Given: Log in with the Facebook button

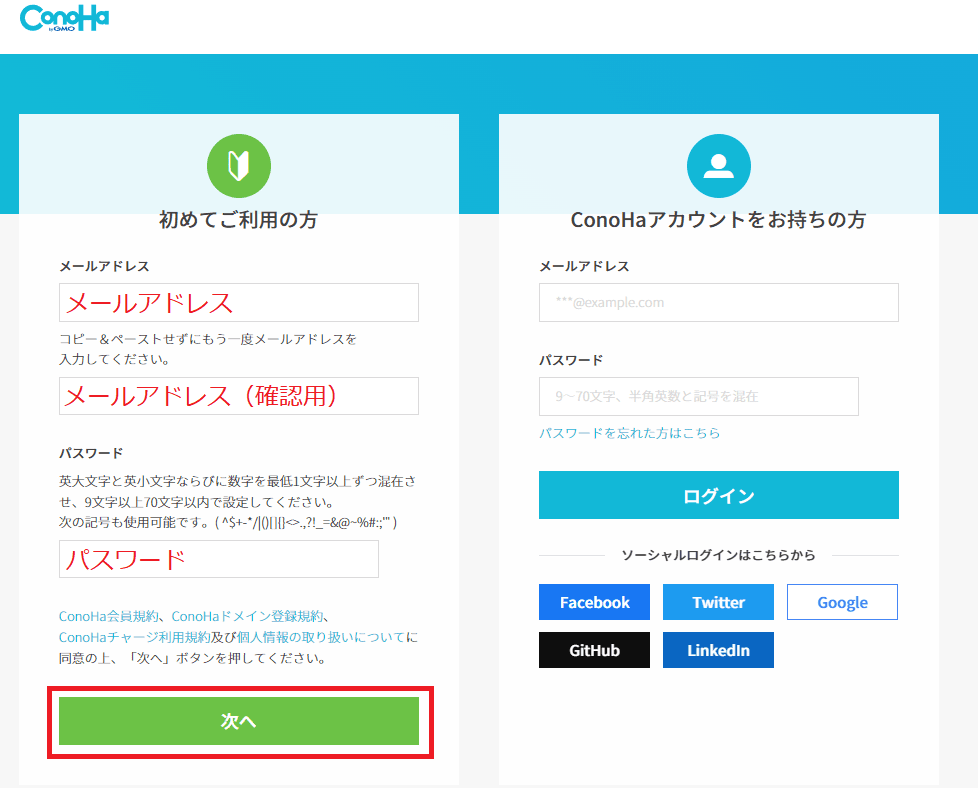Looking at the screenshot, I should coord(594,602).
